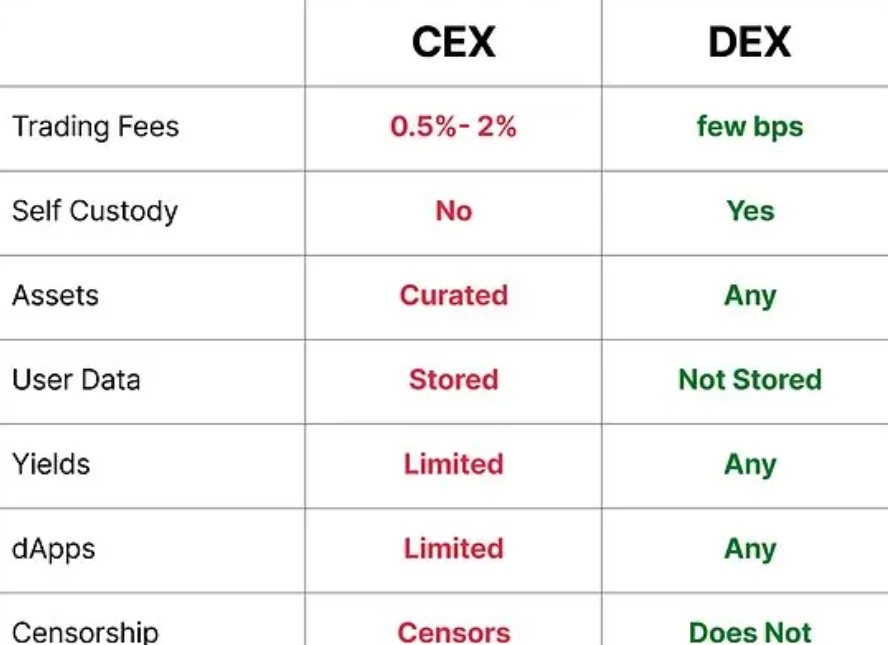Select the Yields row label

tap(51, 464)
